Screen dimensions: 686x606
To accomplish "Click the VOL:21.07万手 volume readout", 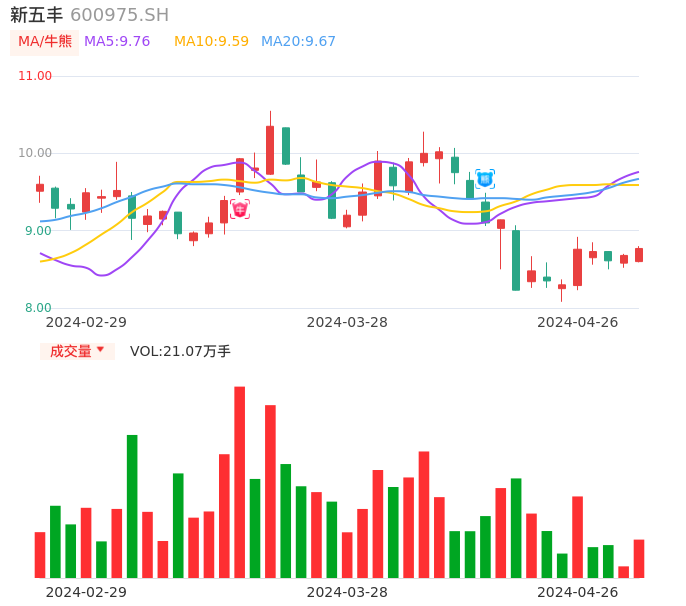I will coord(180,351).
